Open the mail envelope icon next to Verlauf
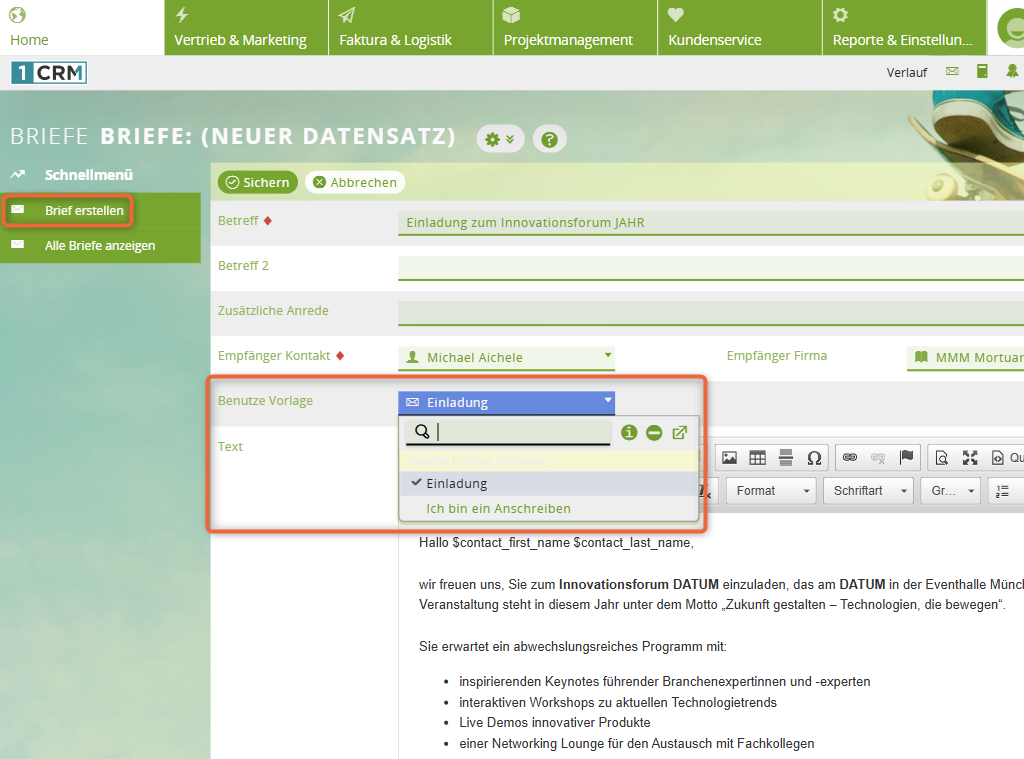This screenshot has height=759, width=1024. tap(952, 71)
